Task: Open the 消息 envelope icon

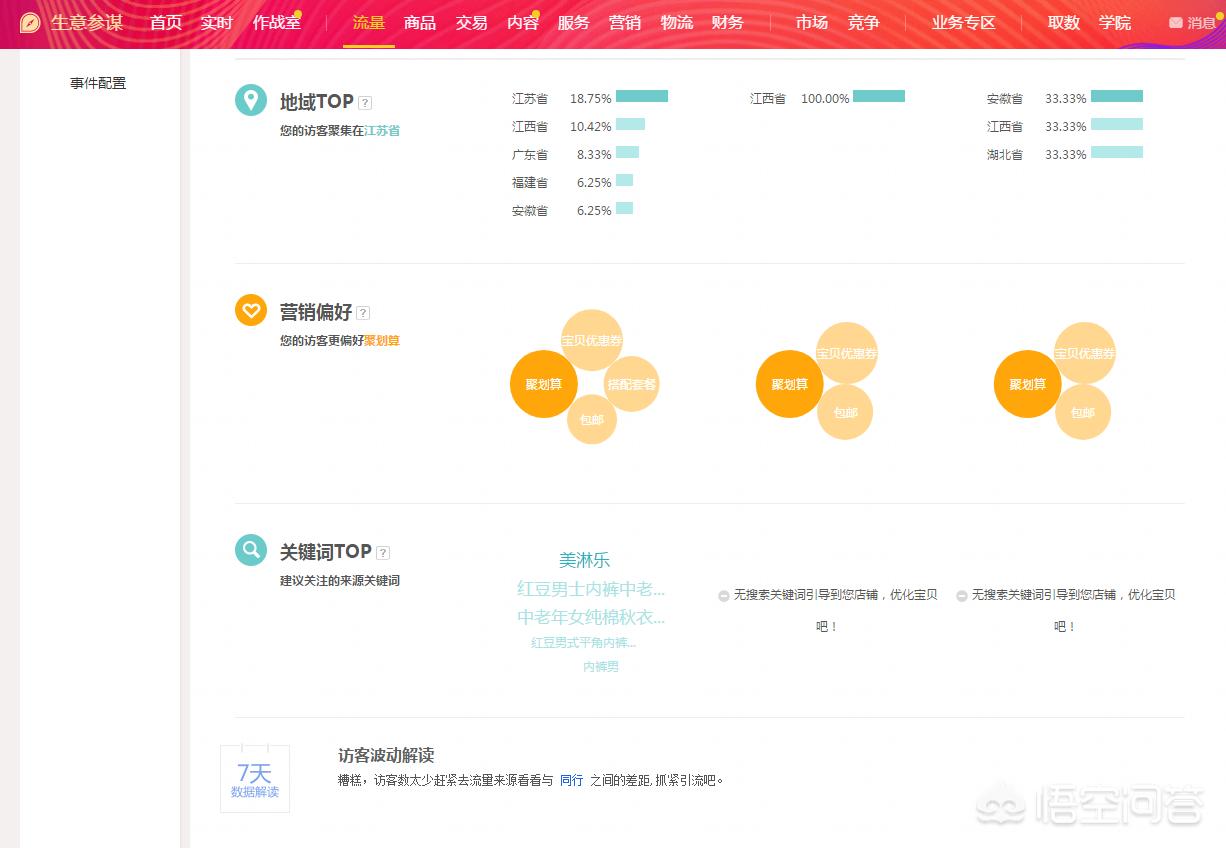Action: pos(1176,22)
